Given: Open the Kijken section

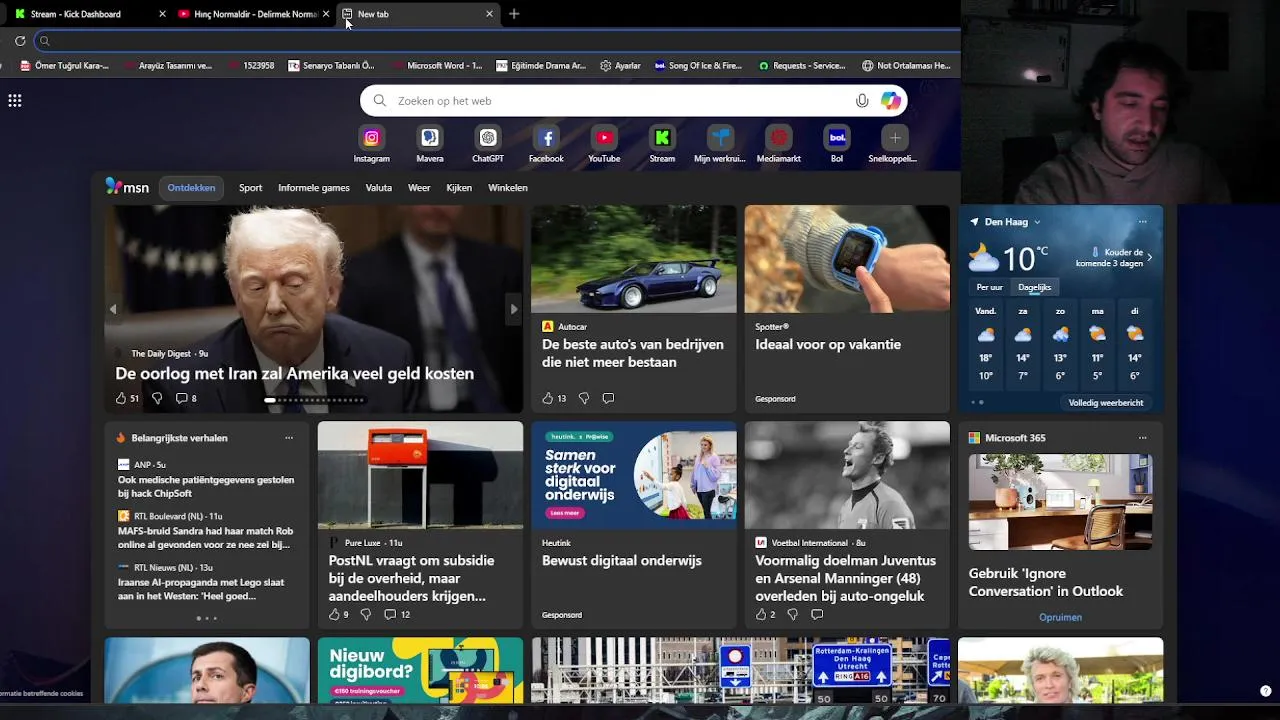Looking at the screenshot, I should point(459,188).
